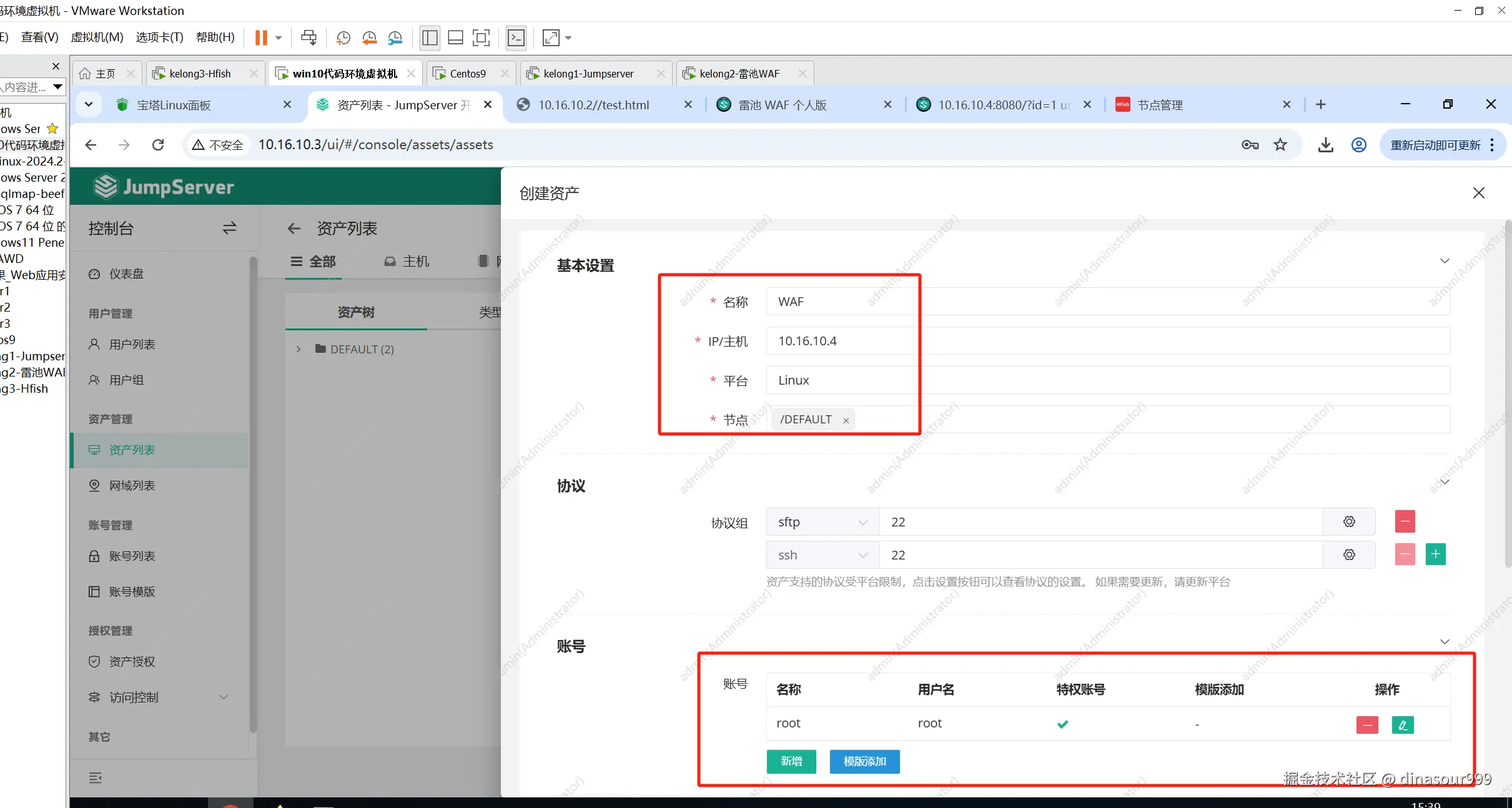
Task: Pause the virtual machine from VMware toolbar
Action: click(261, 38)
